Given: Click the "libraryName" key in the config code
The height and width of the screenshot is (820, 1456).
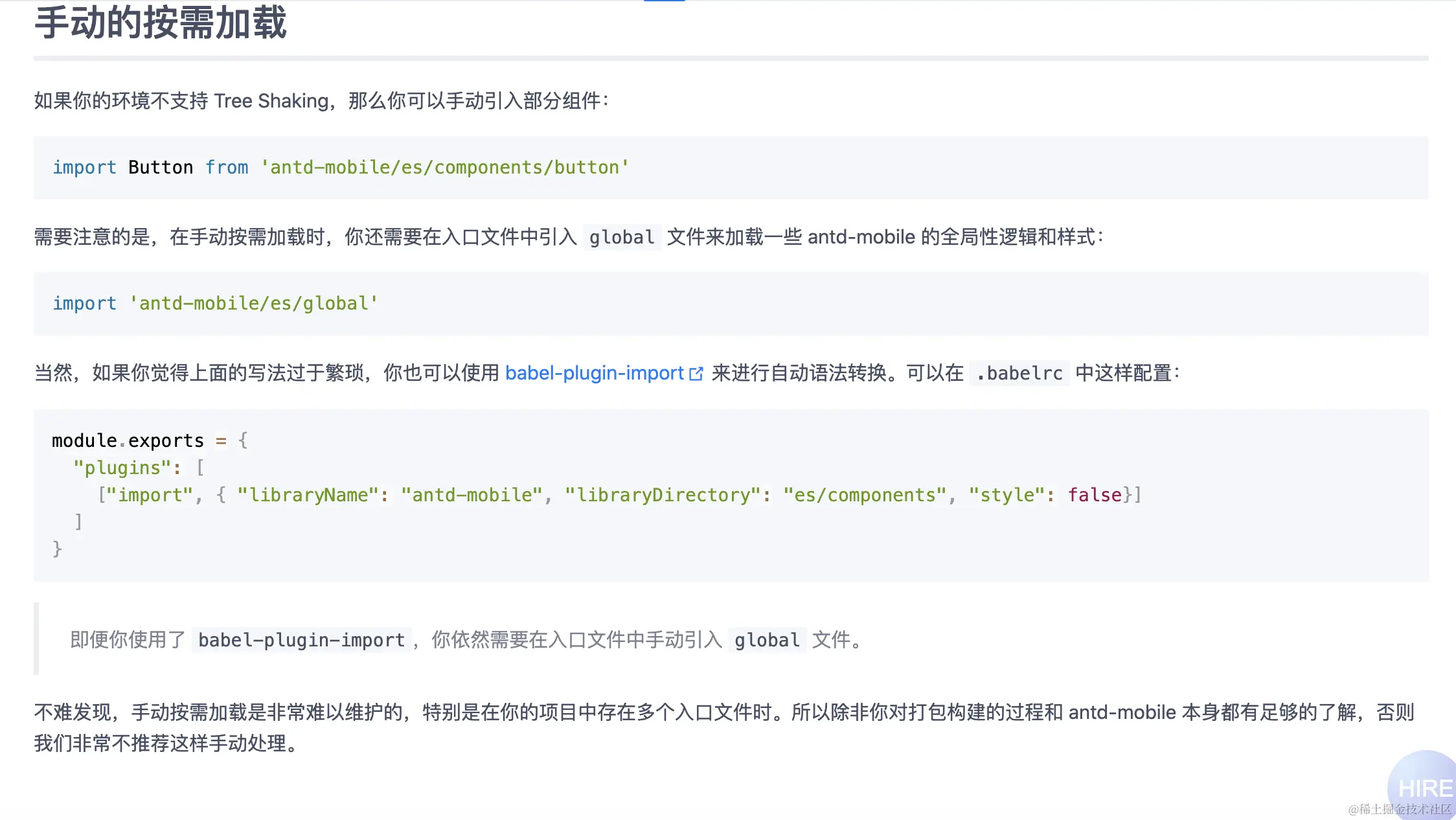Looking at the screenshot, I should pyautogui.click(x=308, y=495).
